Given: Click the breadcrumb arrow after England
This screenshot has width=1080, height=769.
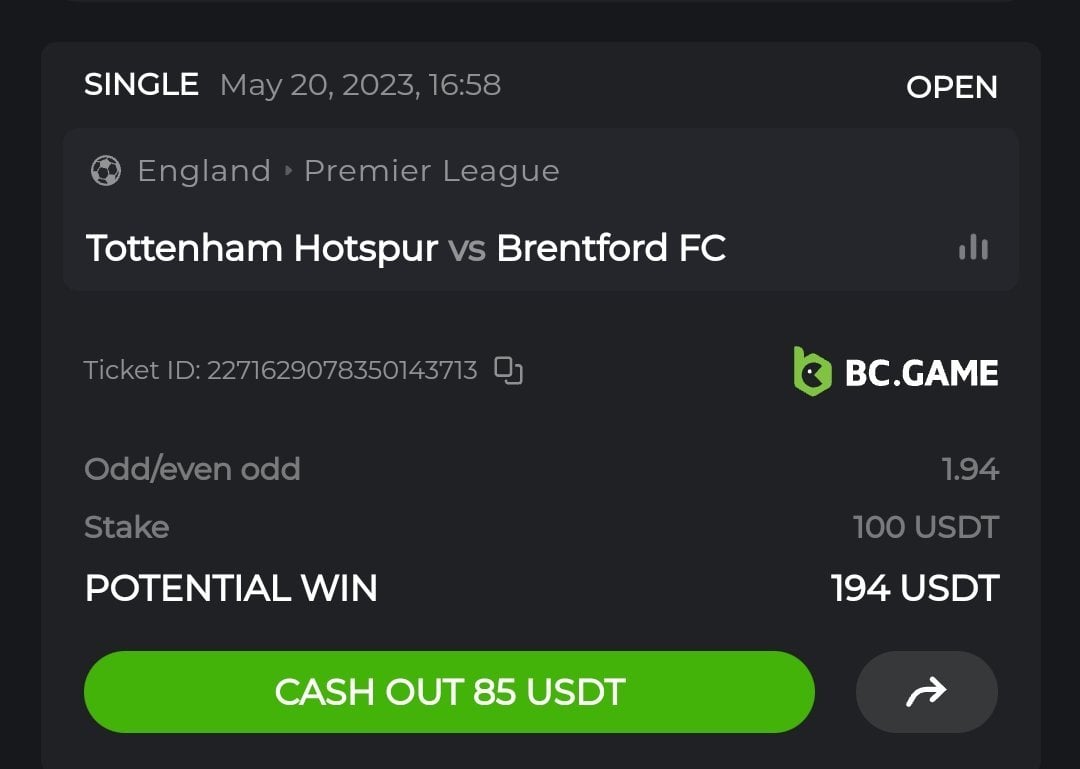Looking at the screenshot, I should (x=288, y=171).
